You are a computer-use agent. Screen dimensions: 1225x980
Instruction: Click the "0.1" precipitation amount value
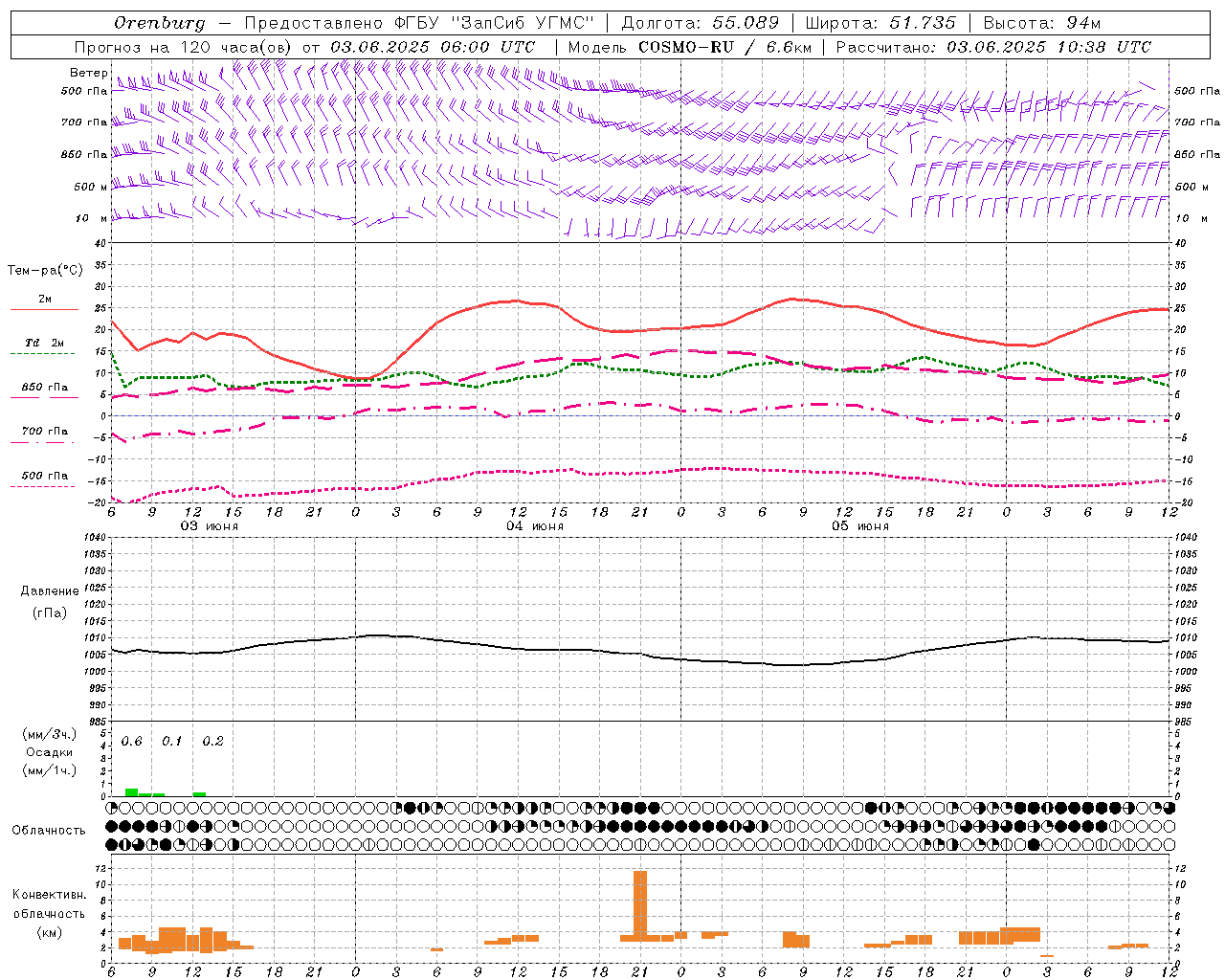pyautogui.click(x=171, y=742)
